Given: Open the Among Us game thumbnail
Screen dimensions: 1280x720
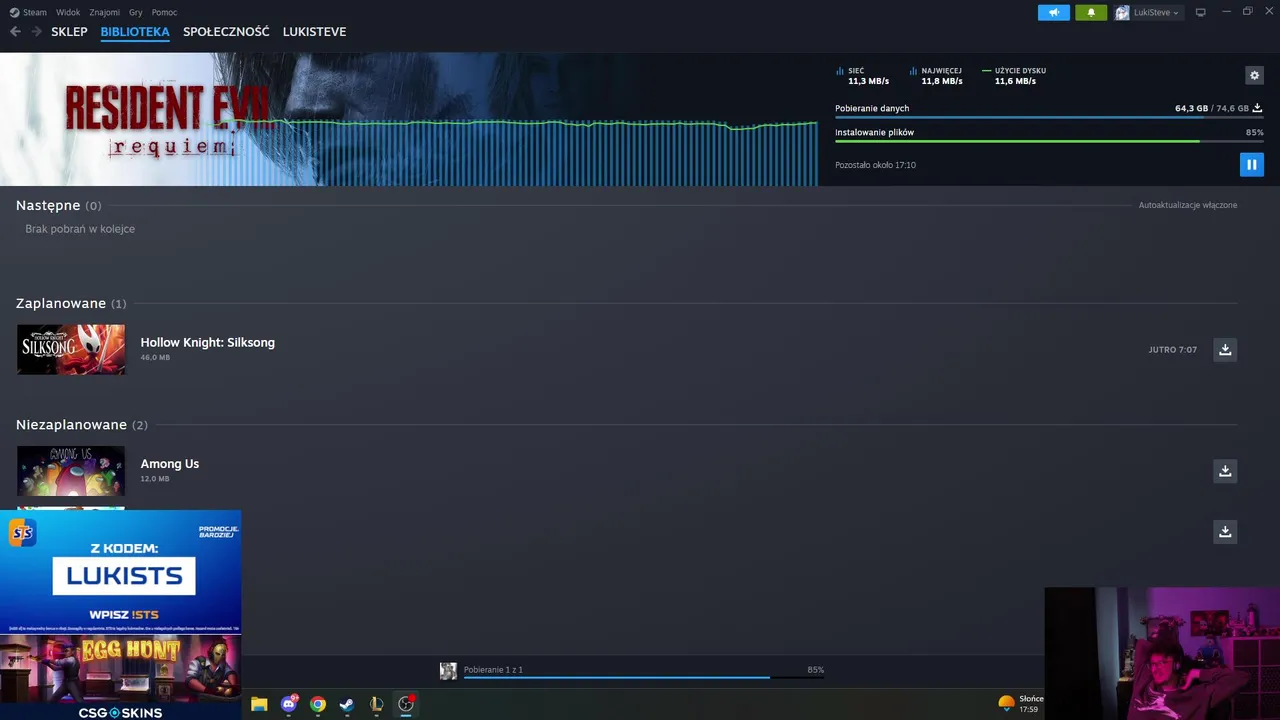Looking at the screenshot, I should pyautogui.click(x=71, y=470).
